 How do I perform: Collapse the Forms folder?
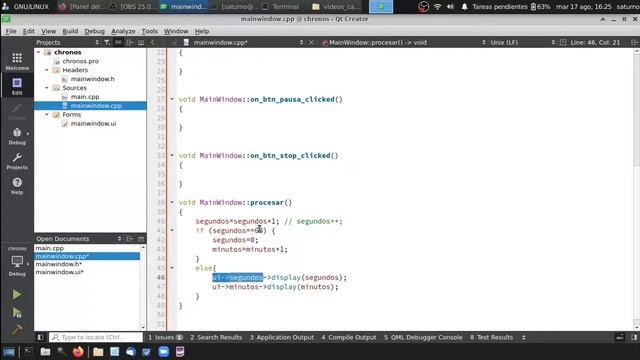[47, 115]
